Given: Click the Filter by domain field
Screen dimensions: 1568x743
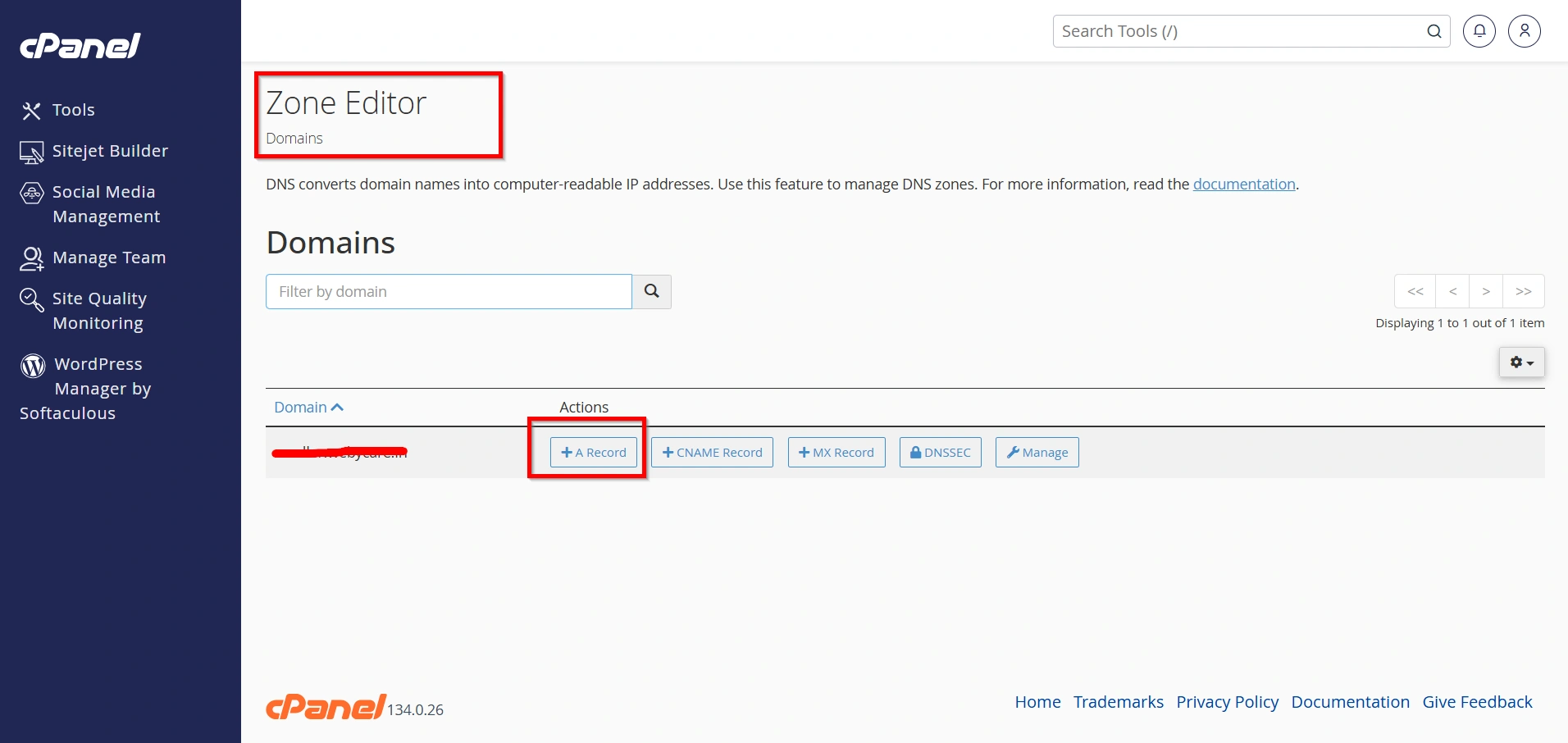Looking at the screenshot, I should [x=449, y=292].
